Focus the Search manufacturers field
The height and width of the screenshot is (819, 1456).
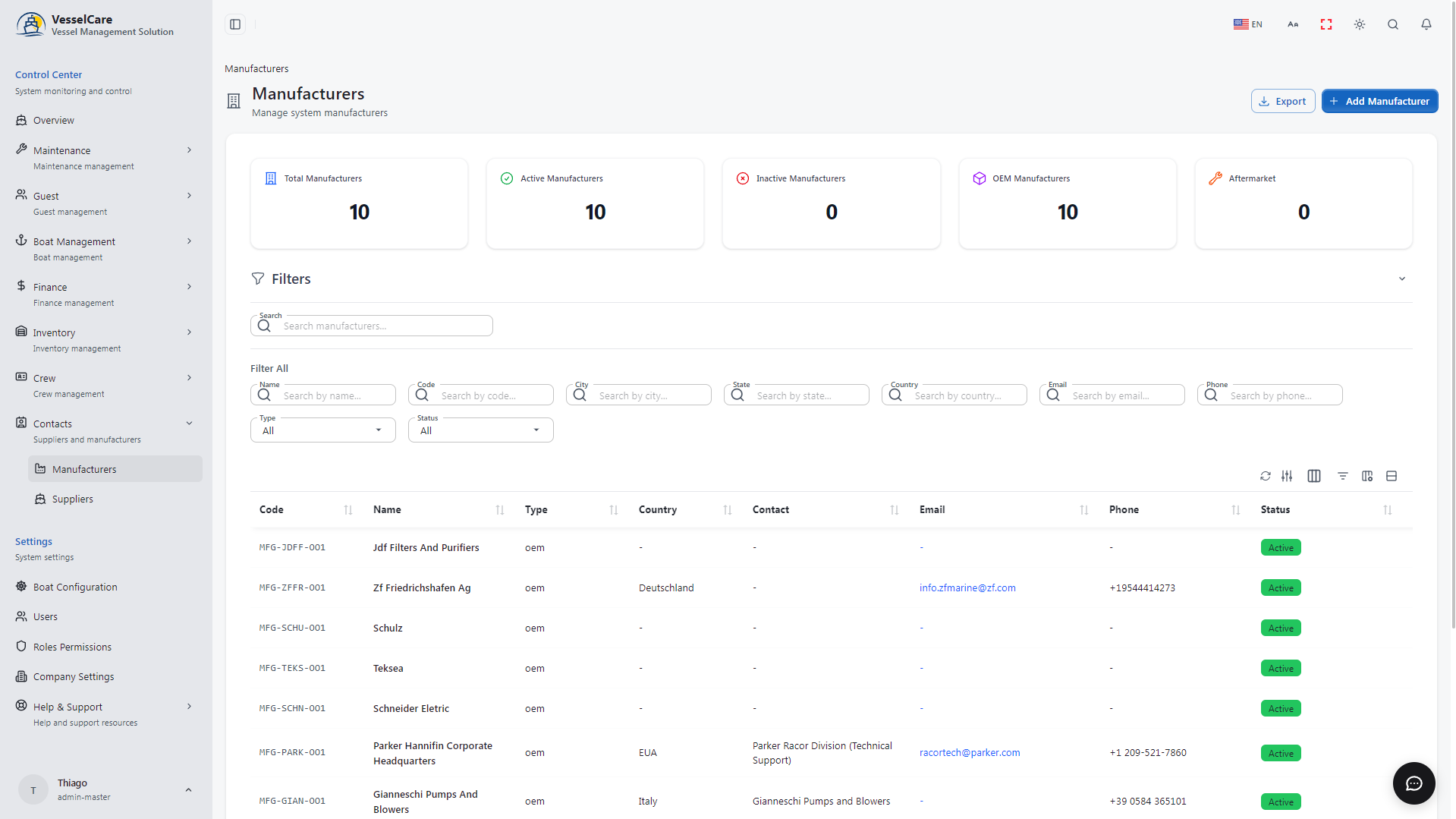click(x=372, y=326)
